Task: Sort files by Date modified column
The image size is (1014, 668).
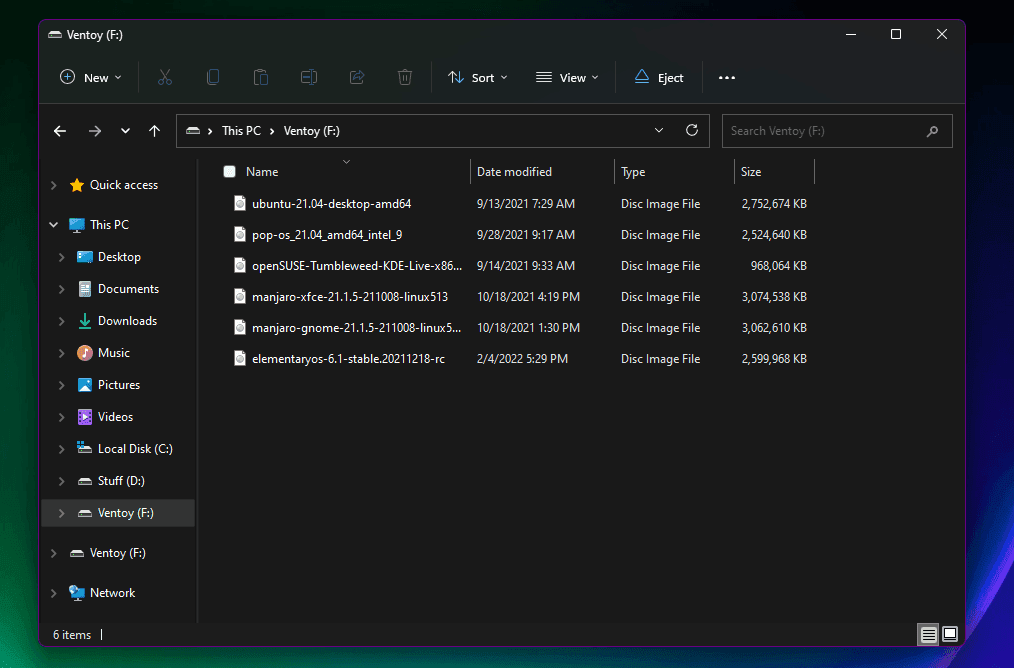Action: tap(514, 172)
